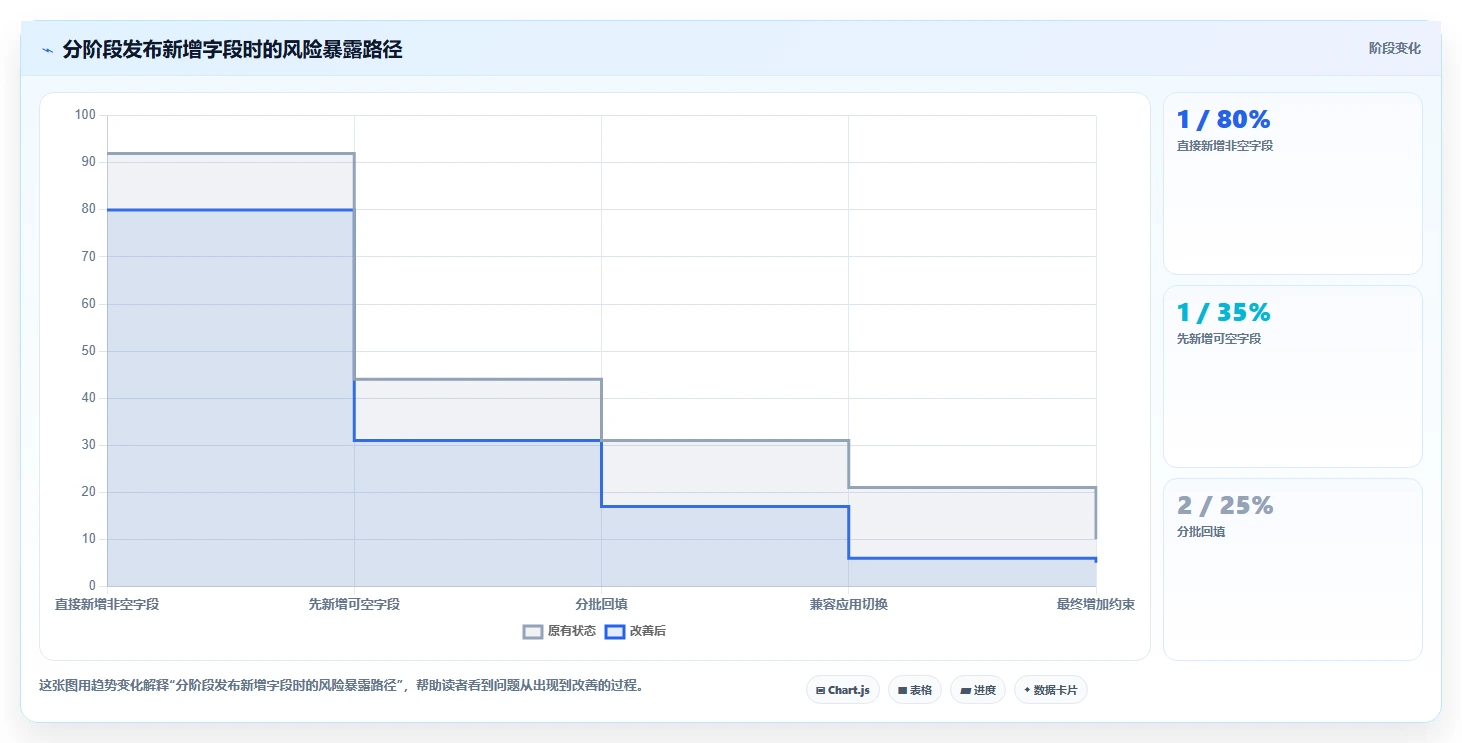The image size is (1462, 743).
Task: Click the chart title 分阶段发布新增字段时的风险暴露路径
Action: [x=232, y=49]
